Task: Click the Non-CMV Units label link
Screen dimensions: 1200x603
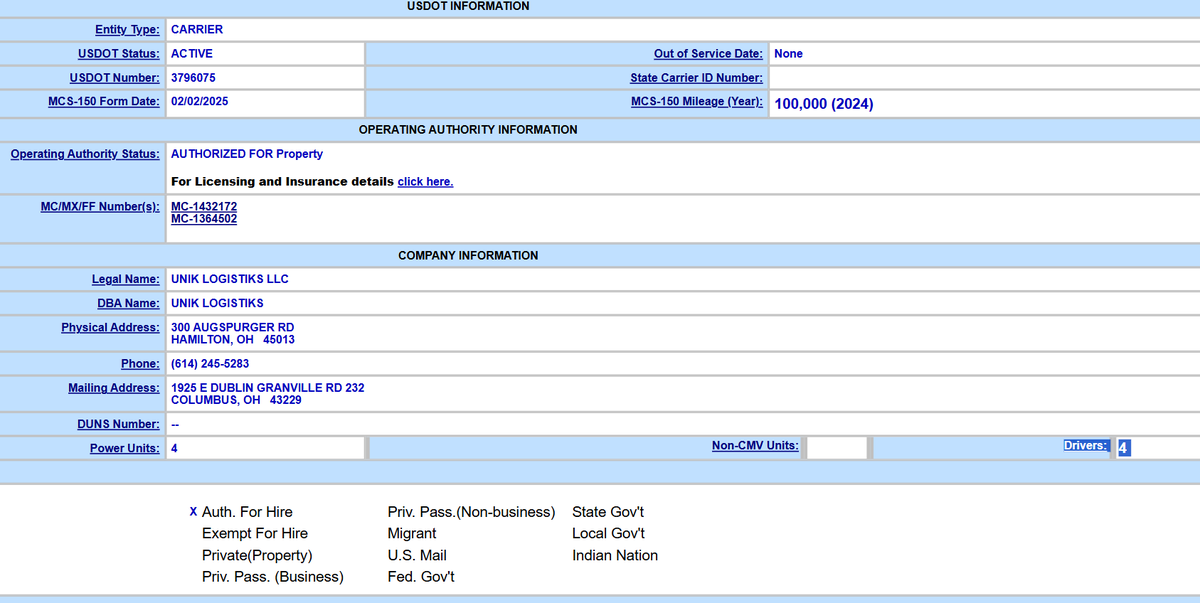Action: tap(755, 446)
